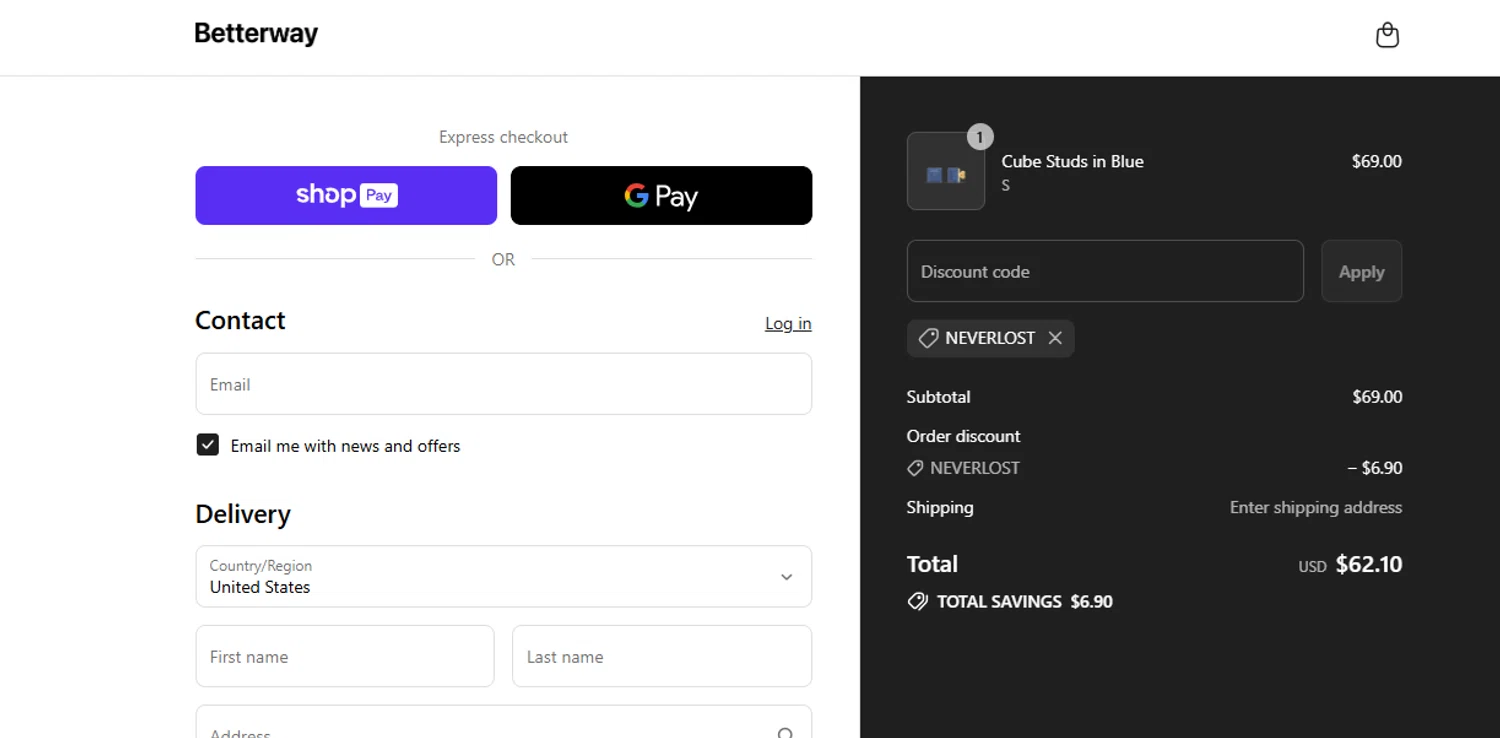This screenshot has height=738, width=1500.
Task: Focus the First name field
Action: coord(345,656)
